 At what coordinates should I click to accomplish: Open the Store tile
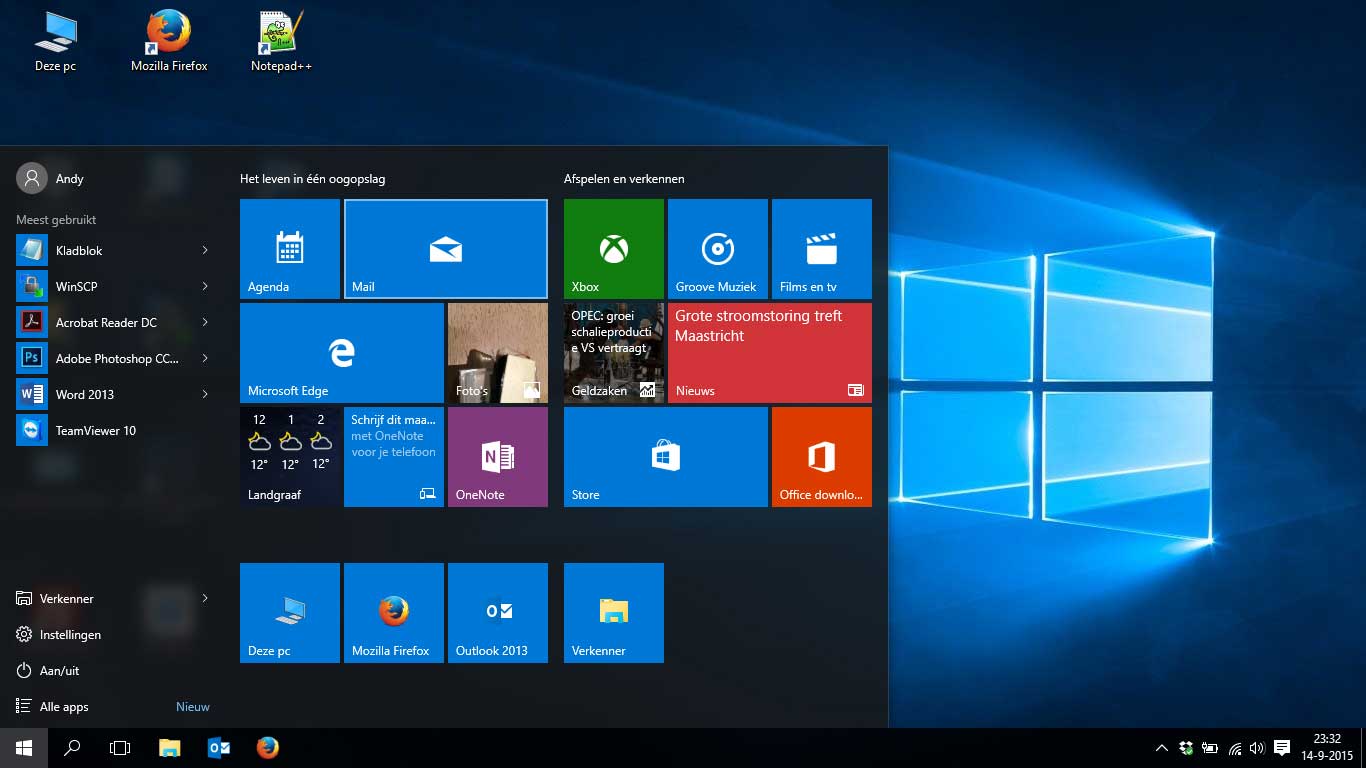(x=666, y=457)
